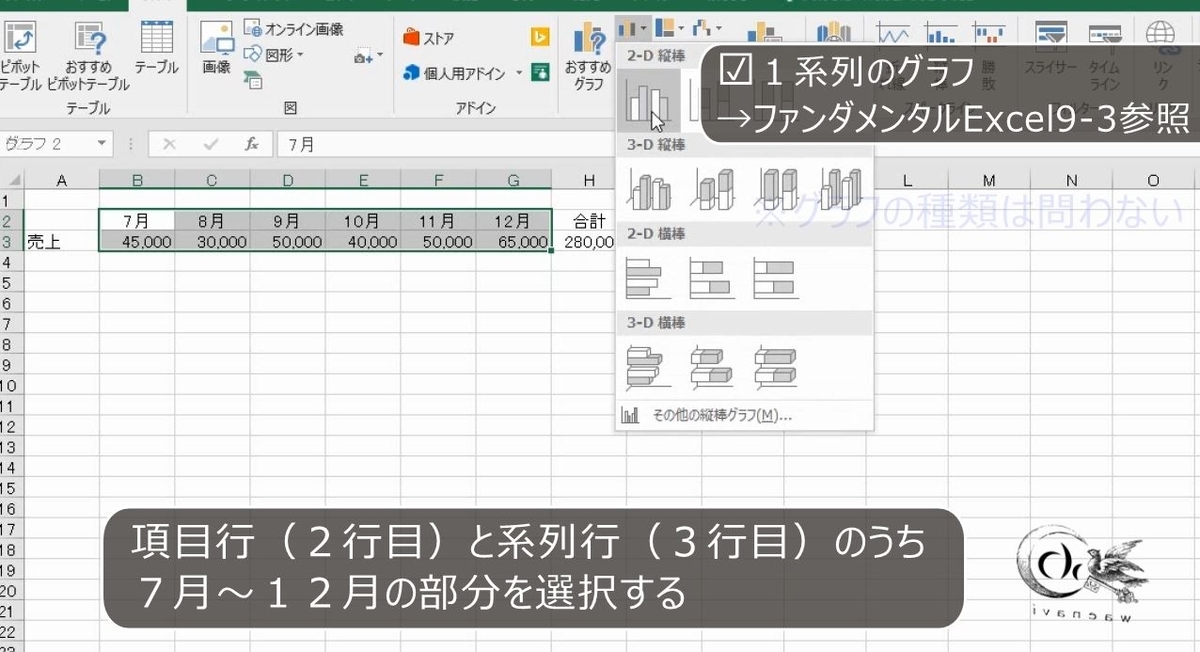Click the 10月 header cell
The height and width of the screenshot is (652, 1200).
(x=363, y=220)
